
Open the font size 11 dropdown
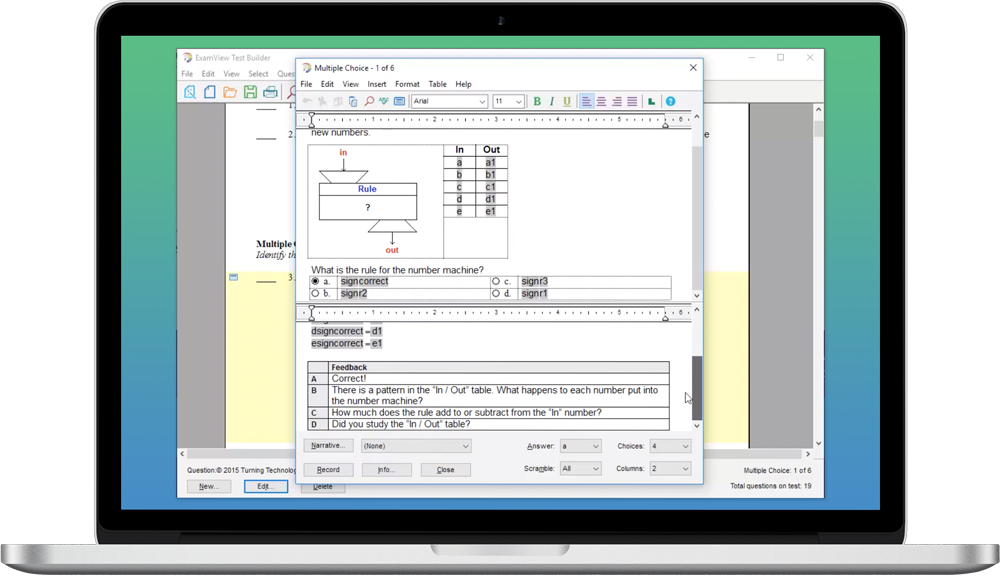click(x=508, y=101)
